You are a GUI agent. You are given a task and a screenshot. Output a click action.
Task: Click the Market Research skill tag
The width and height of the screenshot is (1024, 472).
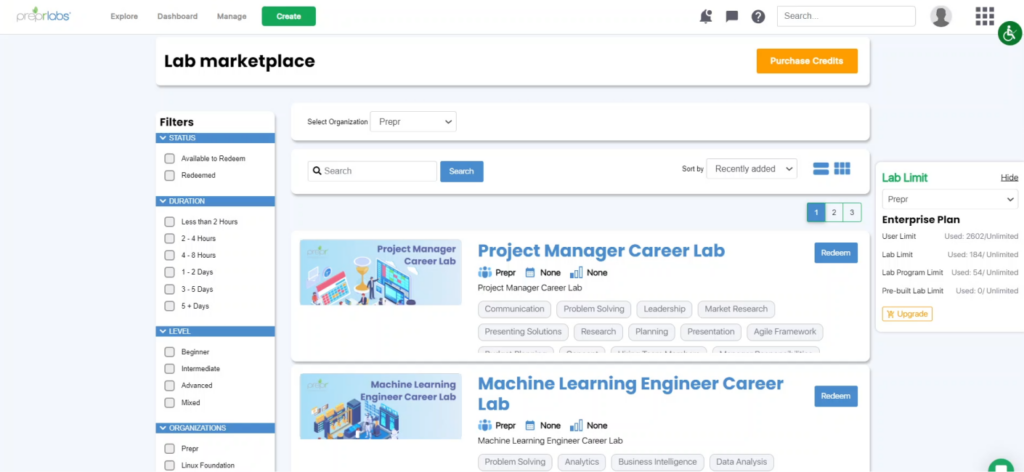coord(736,309)
